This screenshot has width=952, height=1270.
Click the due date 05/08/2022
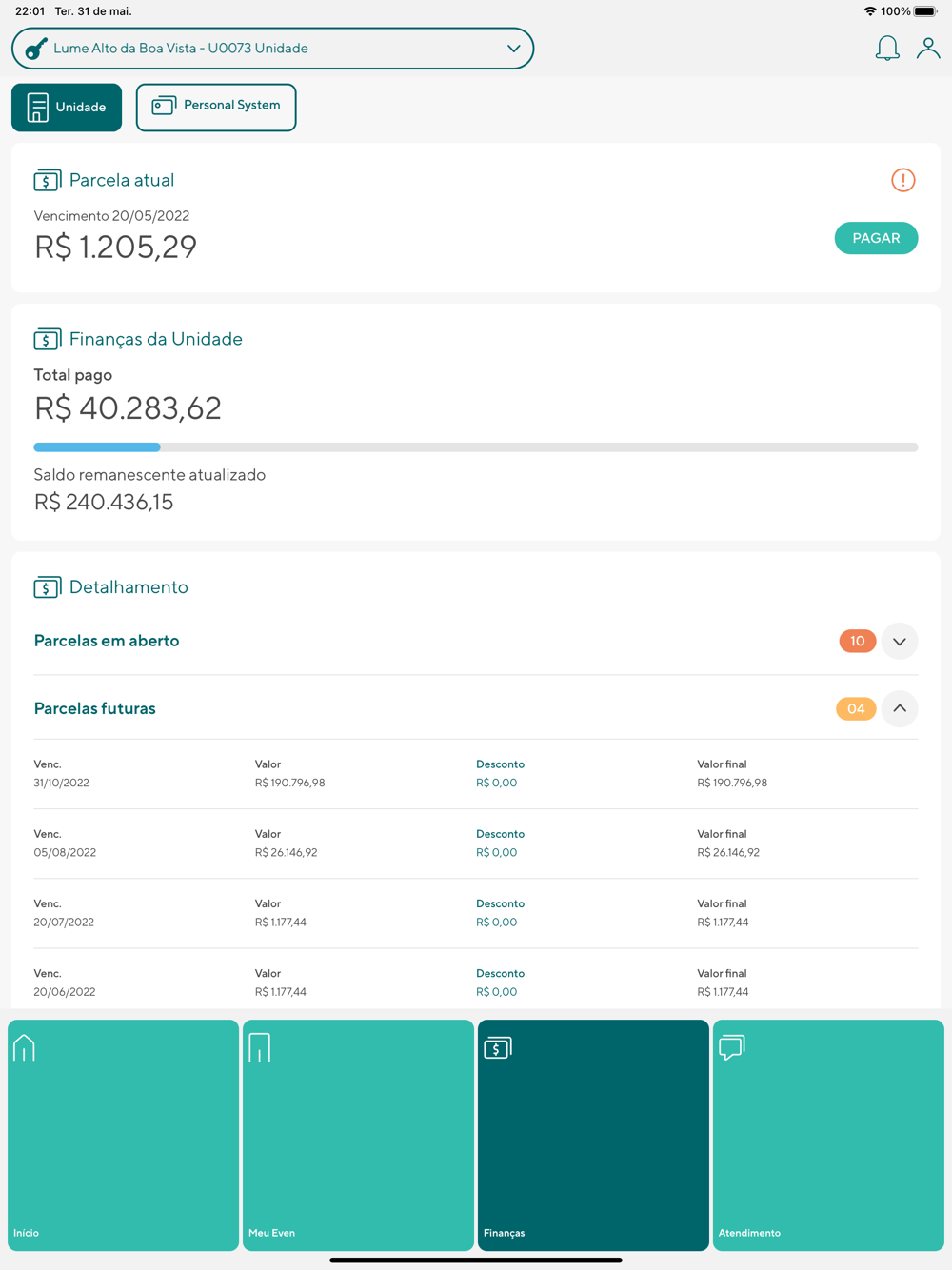65,852
